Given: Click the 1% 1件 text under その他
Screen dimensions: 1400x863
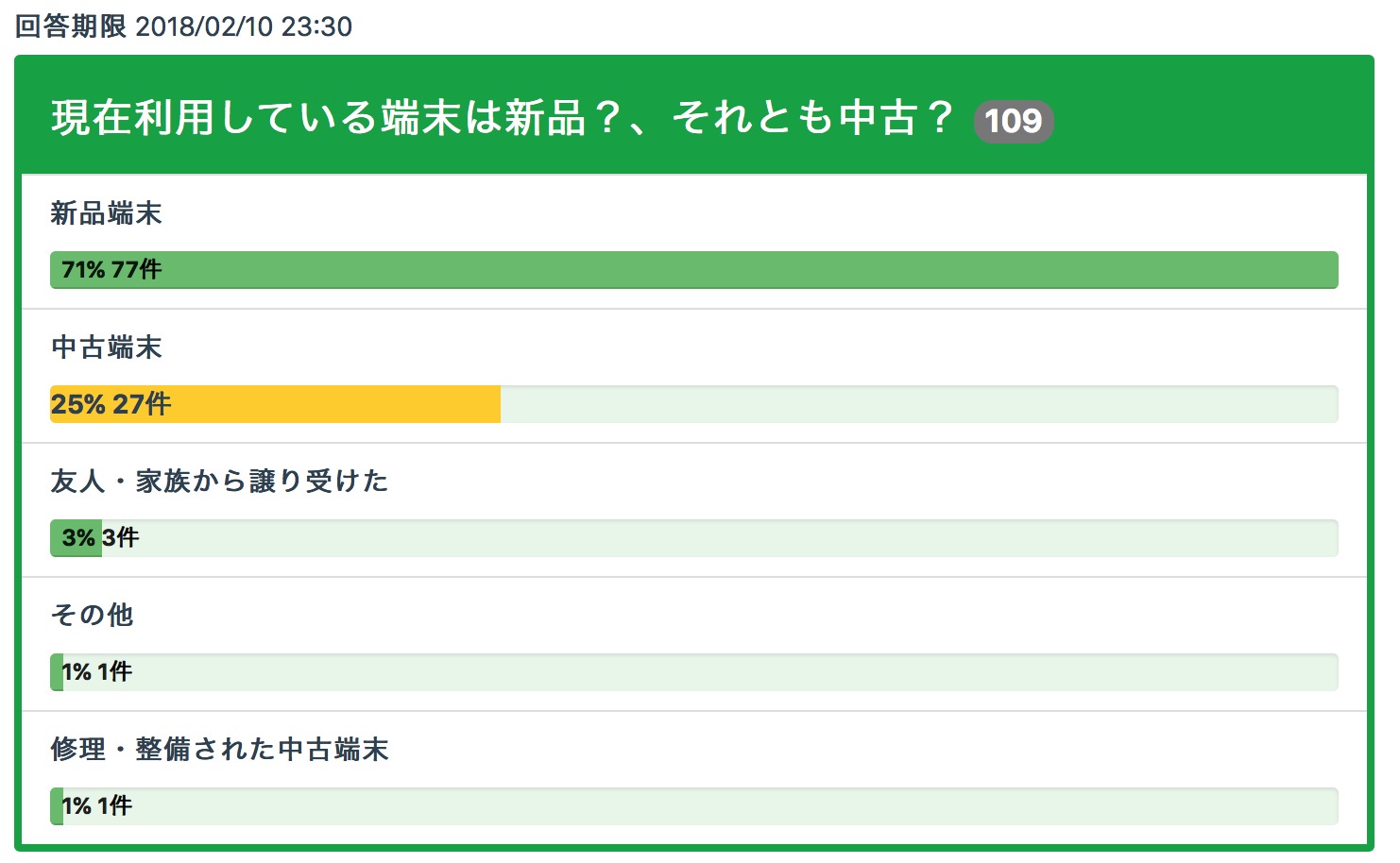Looking at the screenshot, I should tap(97, 672).
